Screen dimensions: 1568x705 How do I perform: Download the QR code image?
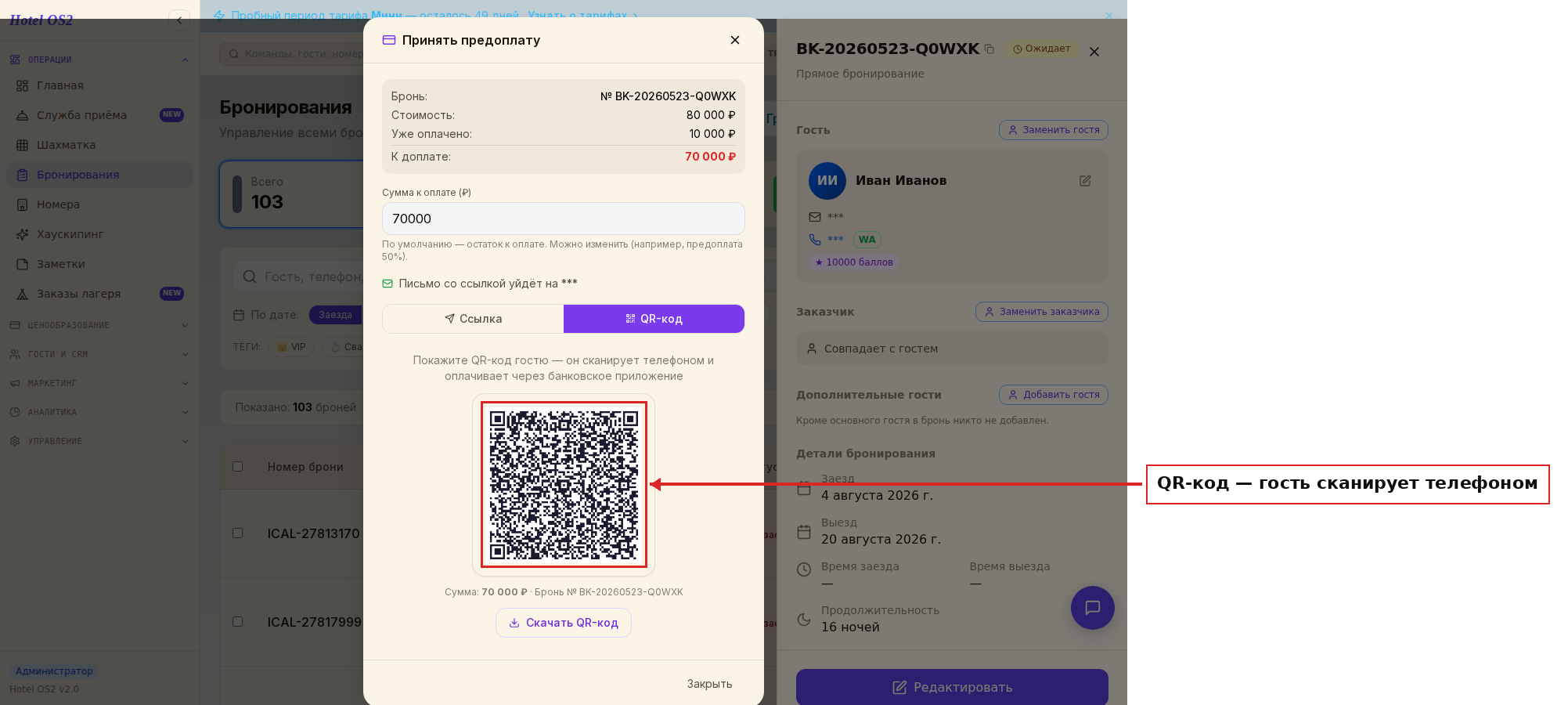[564, 623]
